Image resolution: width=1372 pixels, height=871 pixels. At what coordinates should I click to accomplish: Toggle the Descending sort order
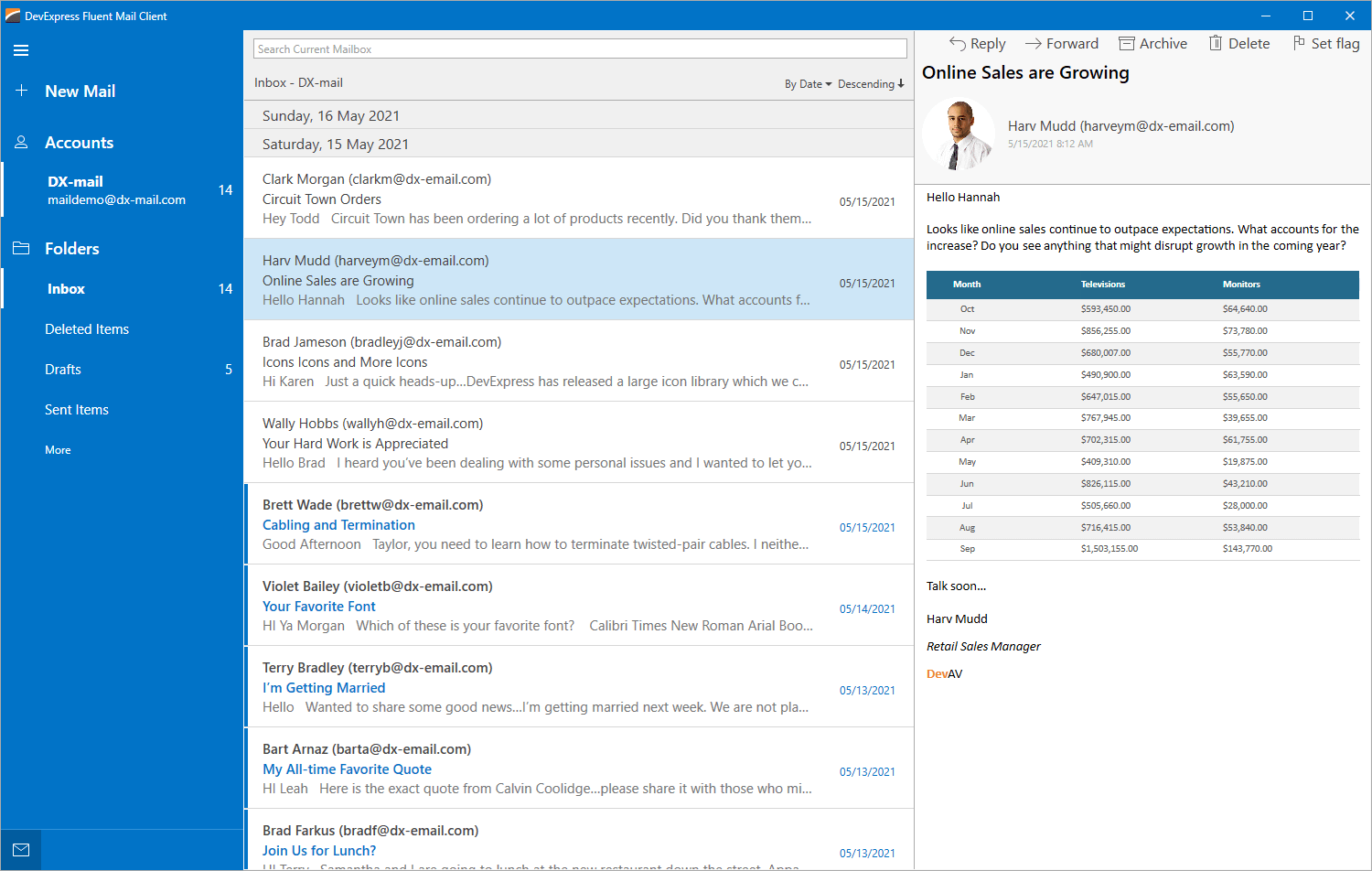coord(871,84)
